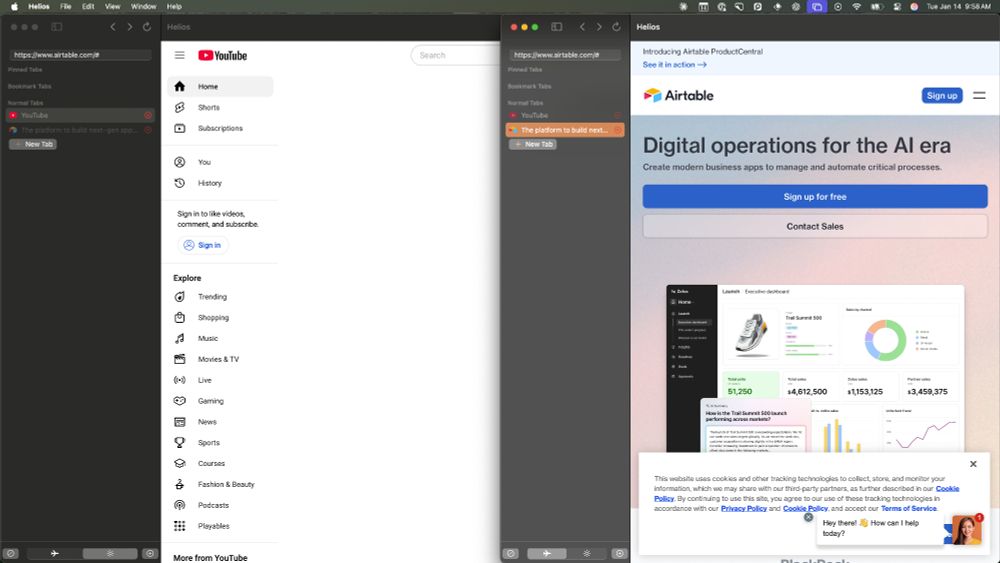Open Terms of Service link

click(x=909, y=509)
